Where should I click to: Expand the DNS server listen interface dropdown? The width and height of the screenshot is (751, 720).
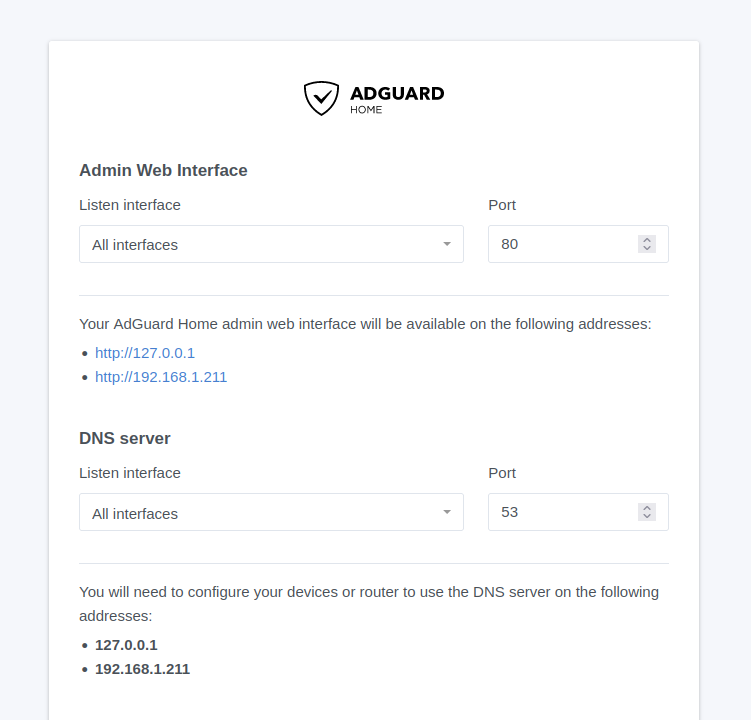260,513
